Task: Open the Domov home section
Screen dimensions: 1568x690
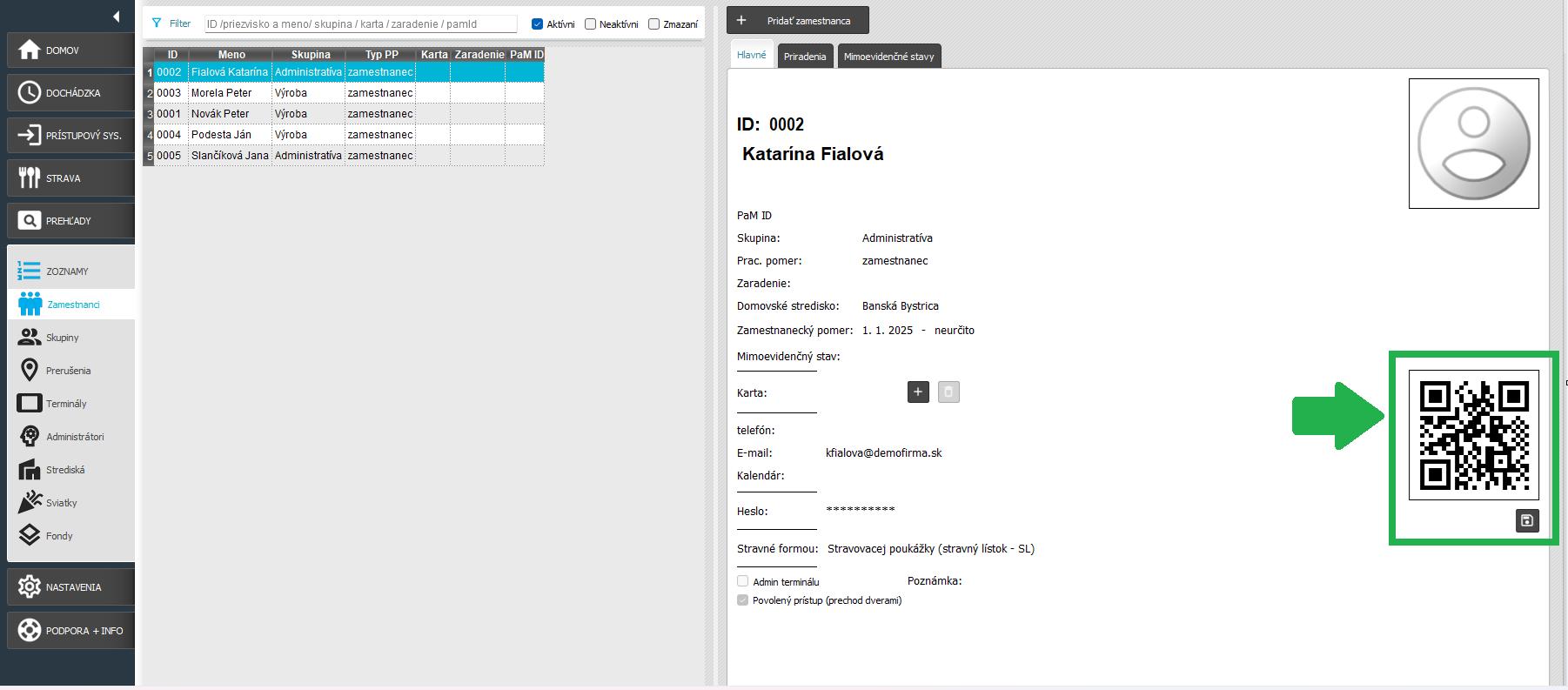Action: pyautogui.click(x=70, y=50)
